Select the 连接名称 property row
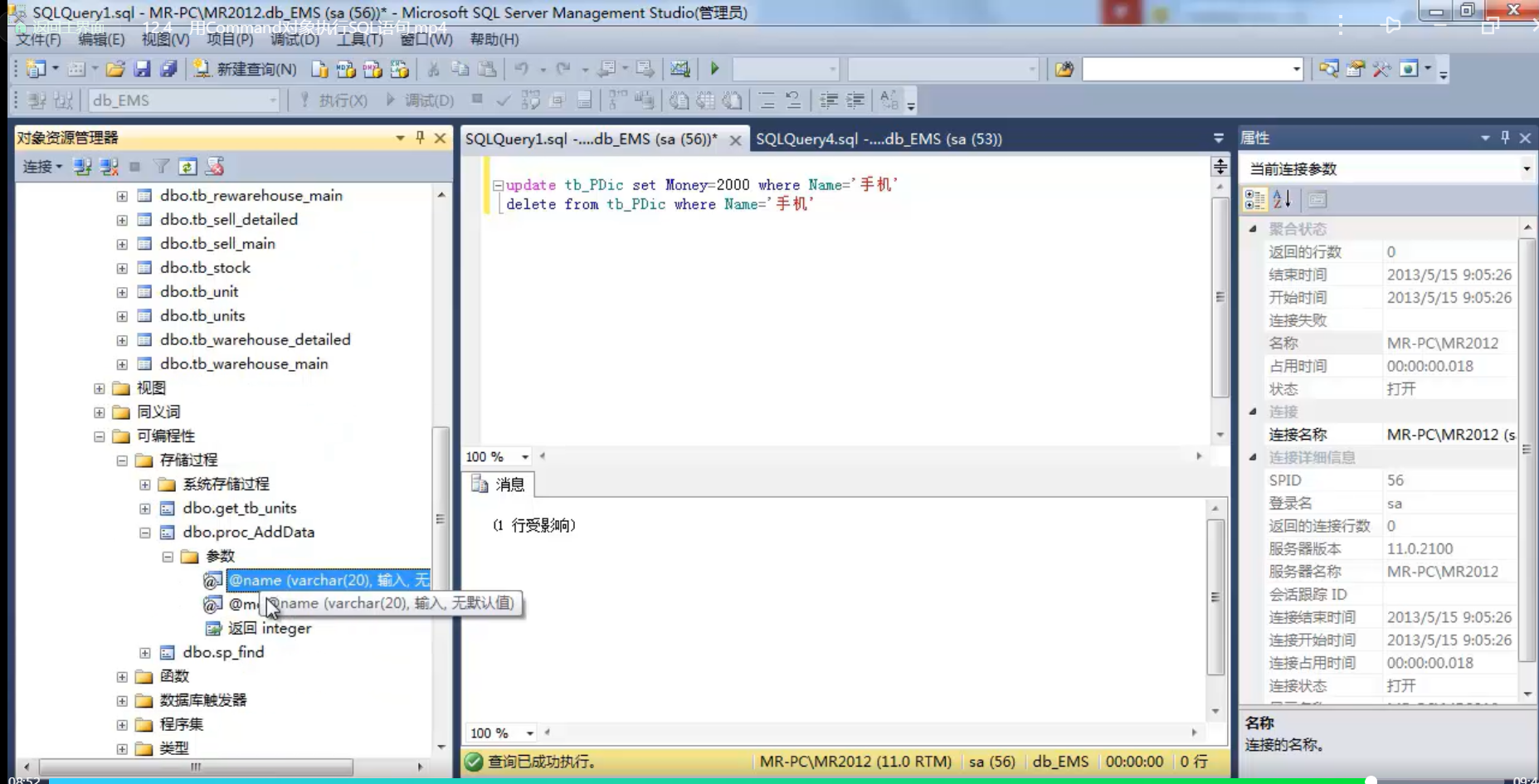 point(1391,435)
